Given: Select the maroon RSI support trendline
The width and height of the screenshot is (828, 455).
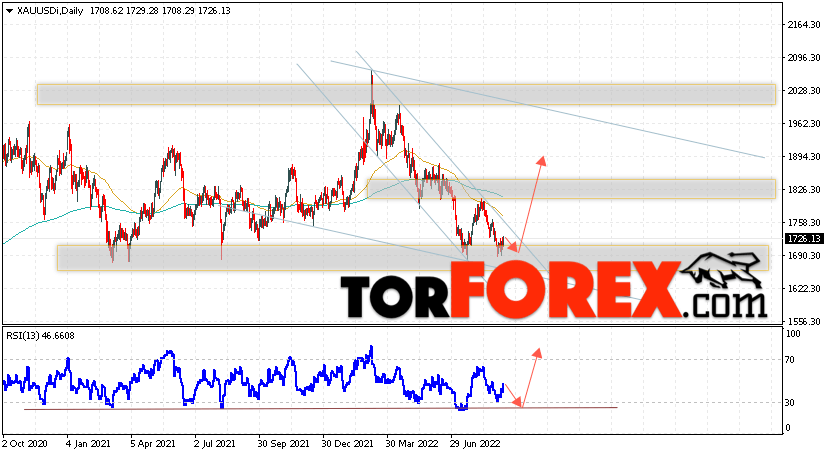Looking at the screenshot, I should click(321, 408).
